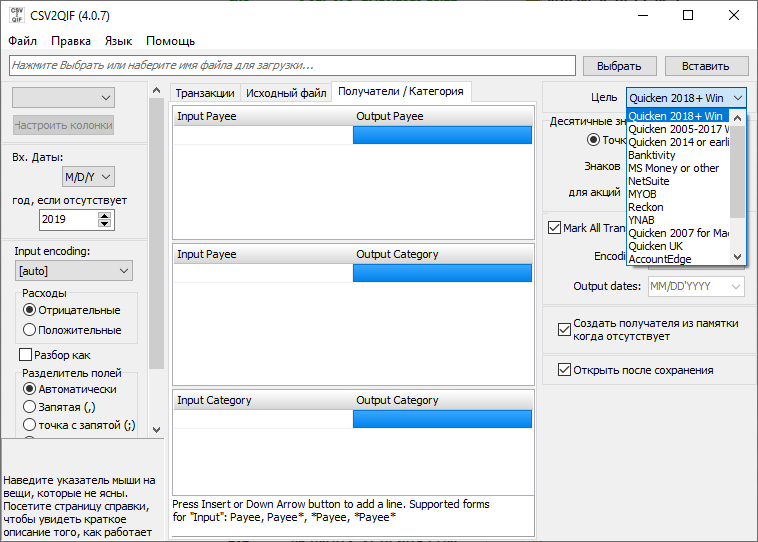Choose Quicken 2014 or earlier option
Screen dimensions: 758x542
click(x=678, y=142)
